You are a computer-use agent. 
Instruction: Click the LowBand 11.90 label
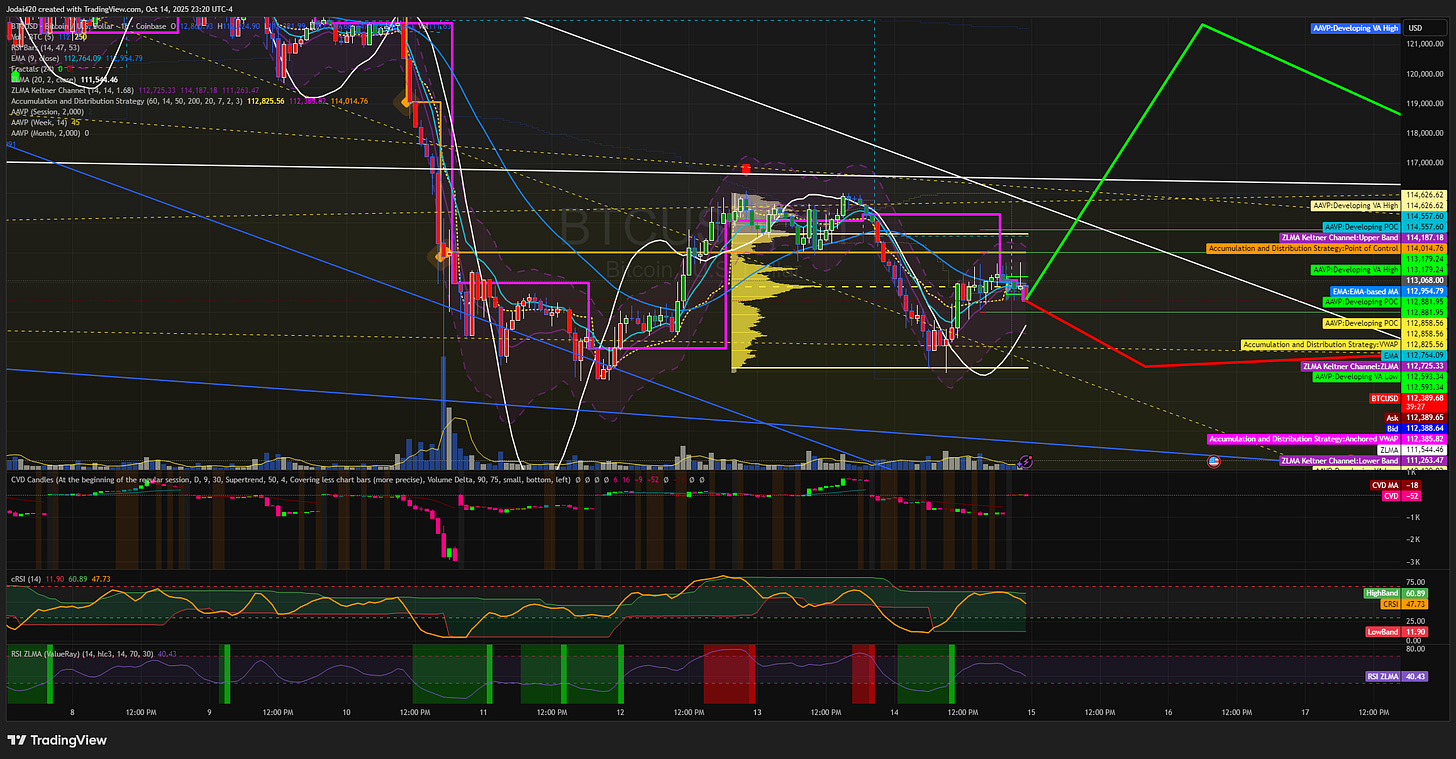tap(1396, 632)
